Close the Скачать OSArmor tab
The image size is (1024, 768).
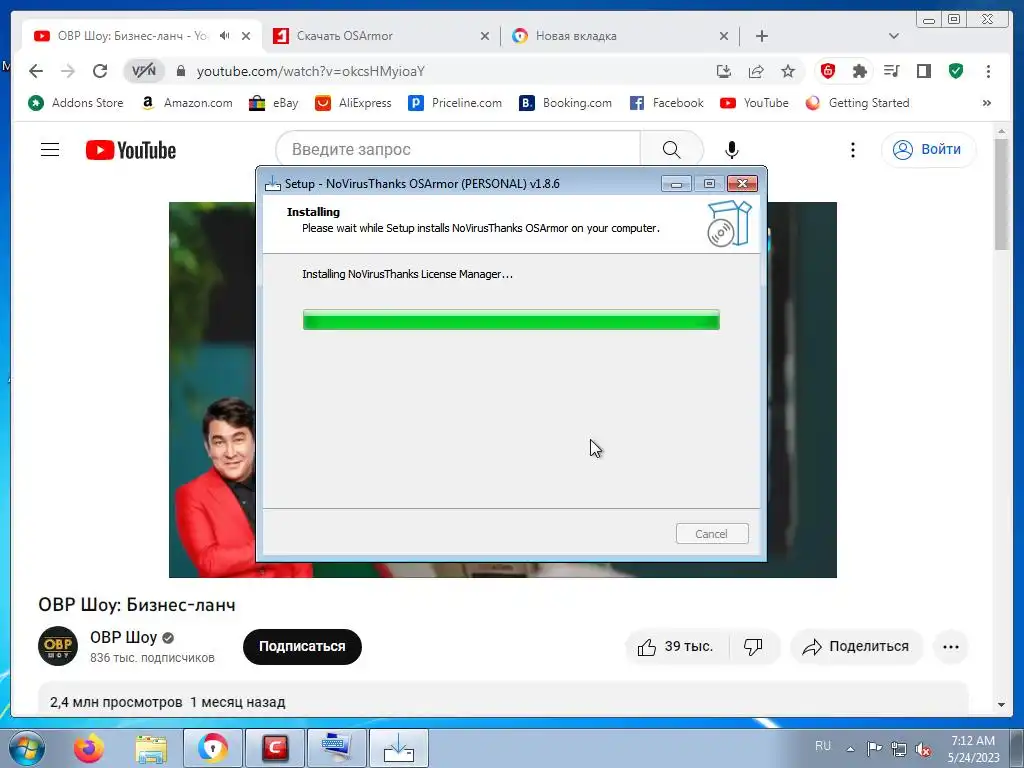pyautogui.click(x=485, y=36)
